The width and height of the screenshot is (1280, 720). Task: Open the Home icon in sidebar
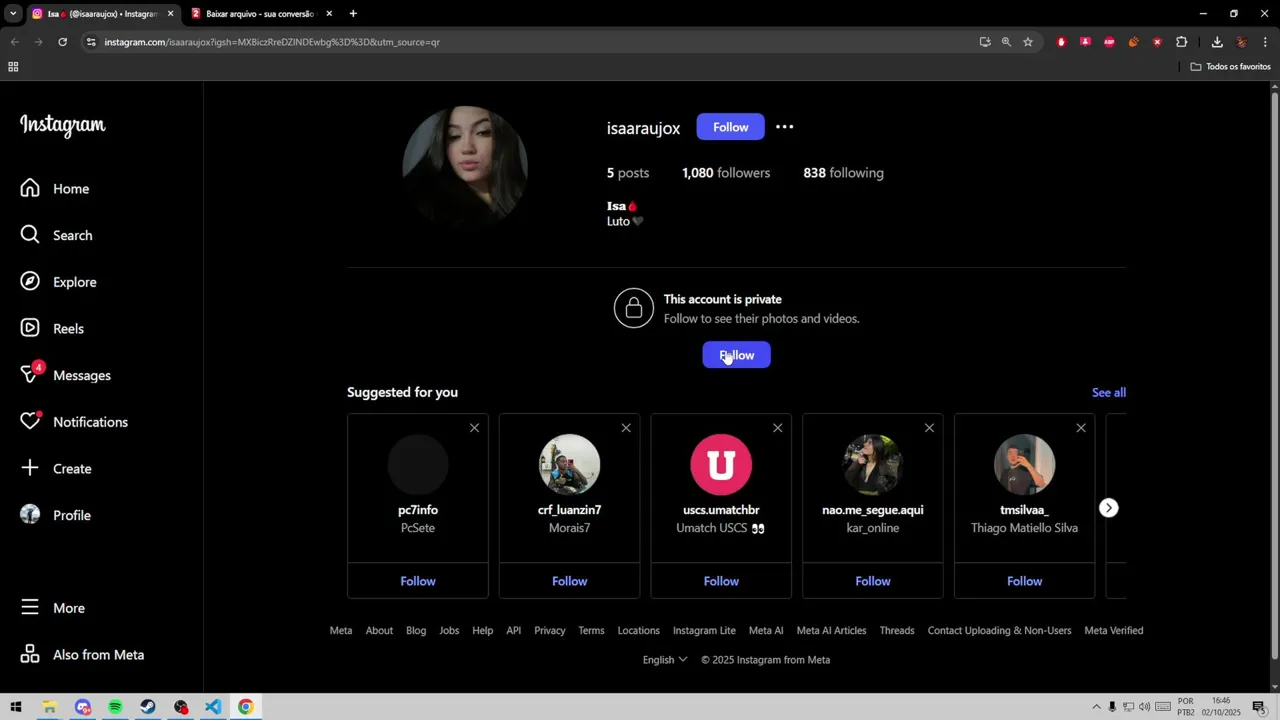(30, 188)
